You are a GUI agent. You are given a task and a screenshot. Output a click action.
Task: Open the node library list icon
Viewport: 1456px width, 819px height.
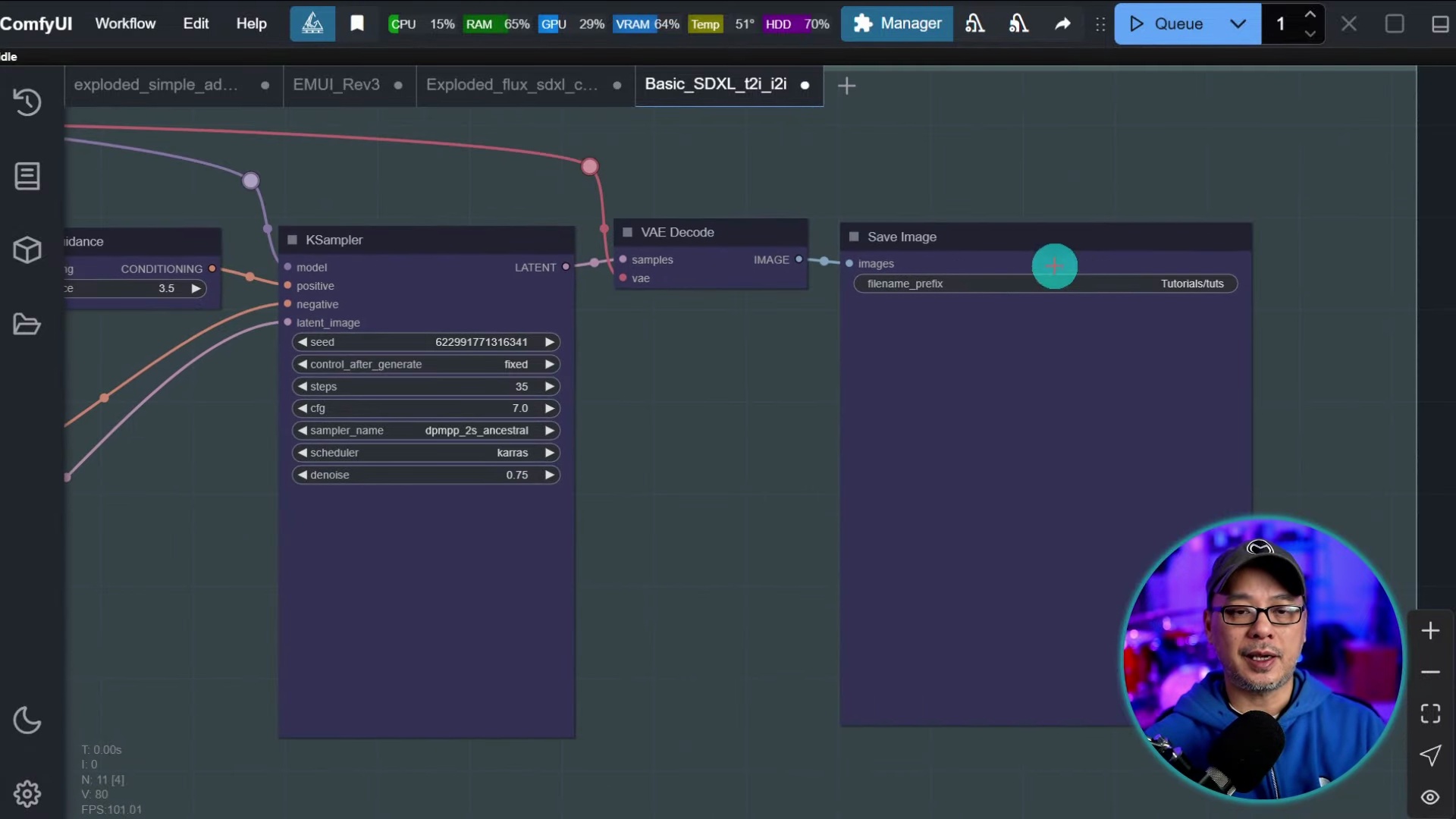tap(27, 176)
